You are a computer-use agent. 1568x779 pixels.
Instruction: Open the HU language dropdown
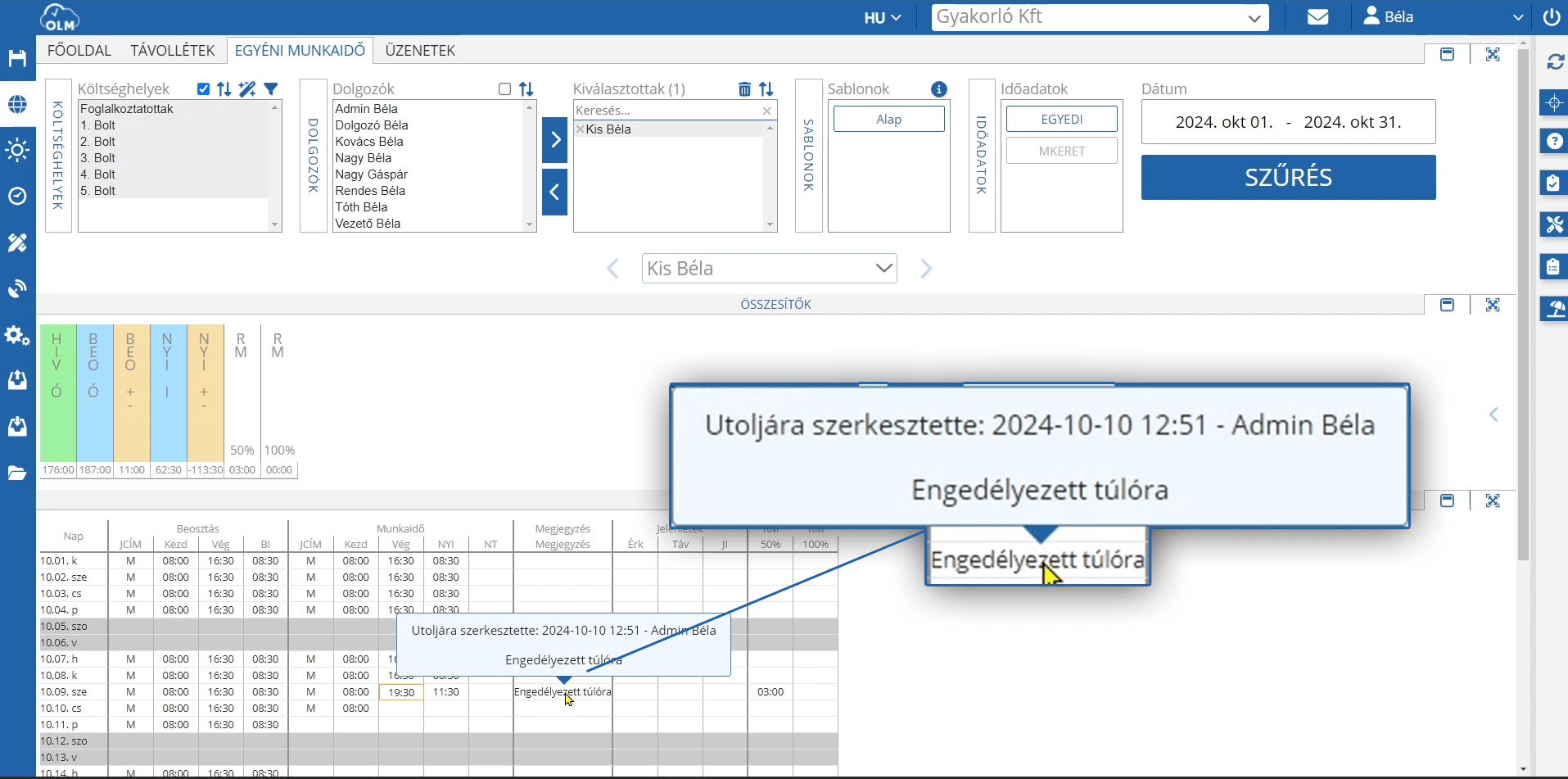point(882,17)
